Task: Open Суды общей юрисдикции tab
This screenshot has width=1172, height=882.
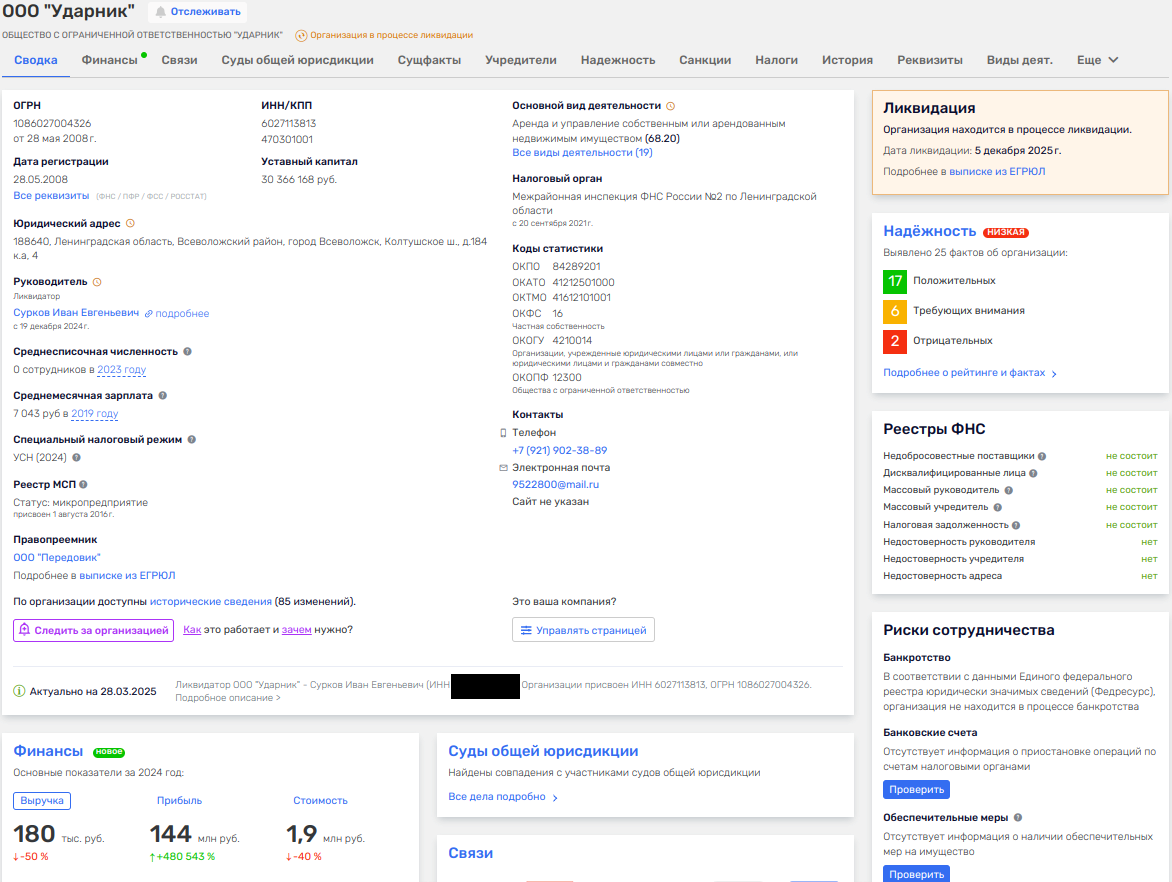Action: pos(297,60)
